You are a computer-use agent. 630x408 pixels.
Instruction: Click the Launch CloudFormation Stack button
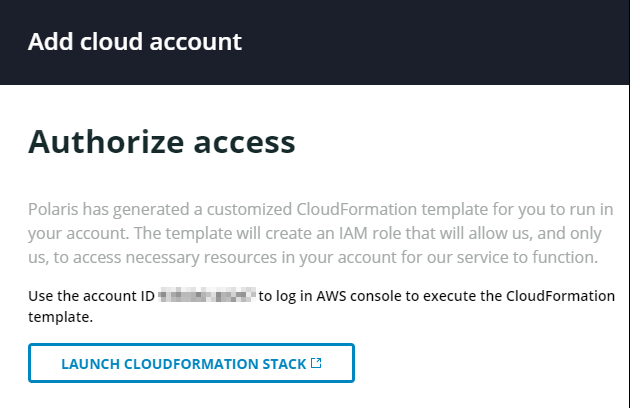191,363
